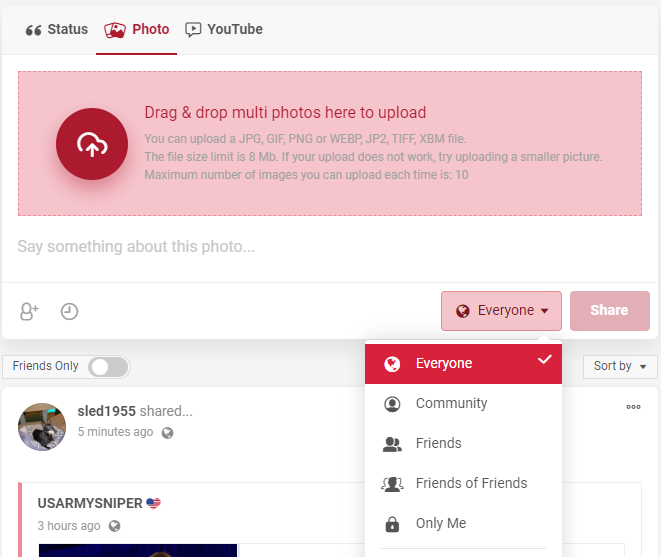The image size is (661, 557).
Task: Select the Photo tab
Action: 137,30
